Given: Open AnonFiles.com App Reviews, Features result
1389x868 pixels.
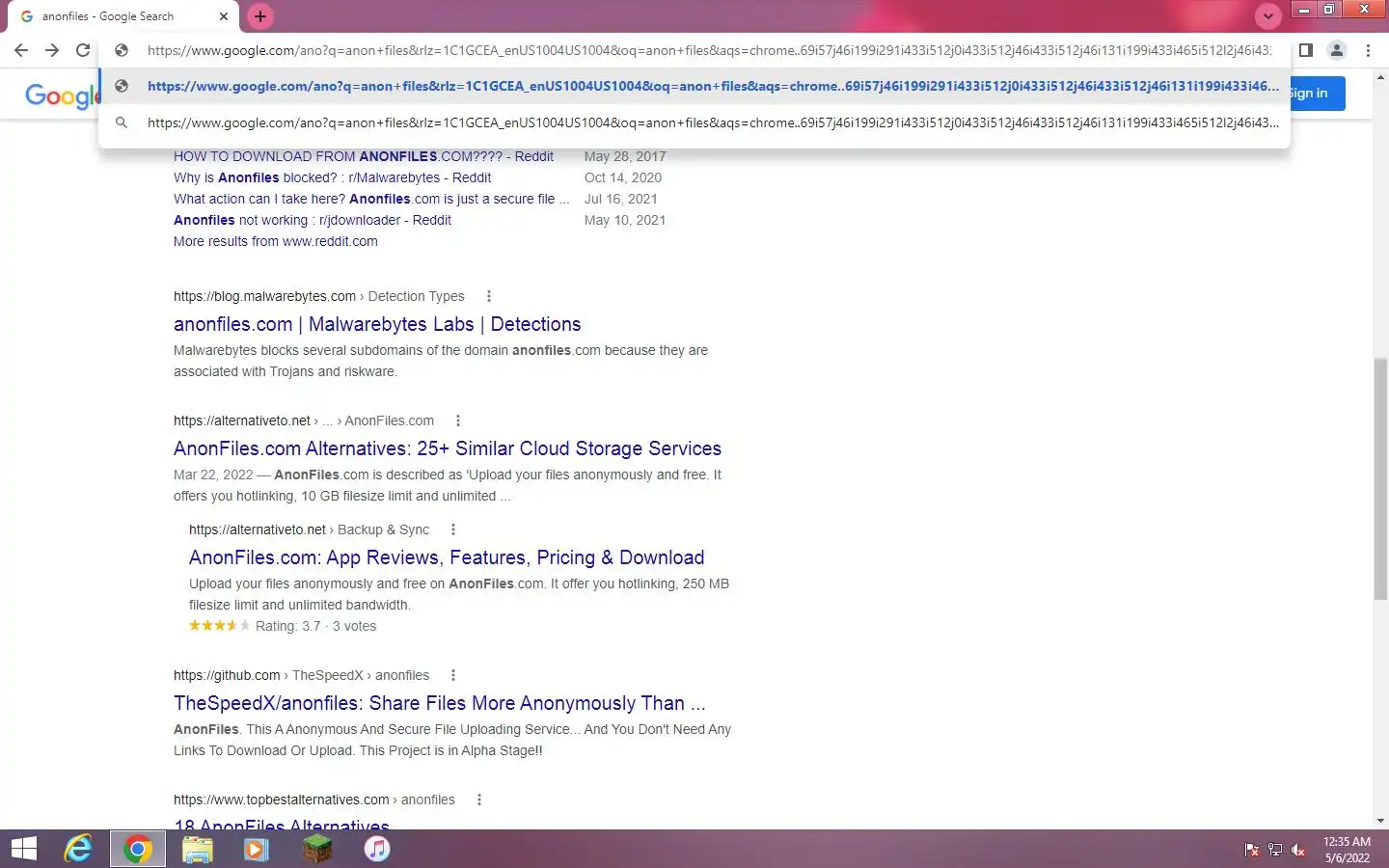Looking at the screenshot, I should (447, 557).
